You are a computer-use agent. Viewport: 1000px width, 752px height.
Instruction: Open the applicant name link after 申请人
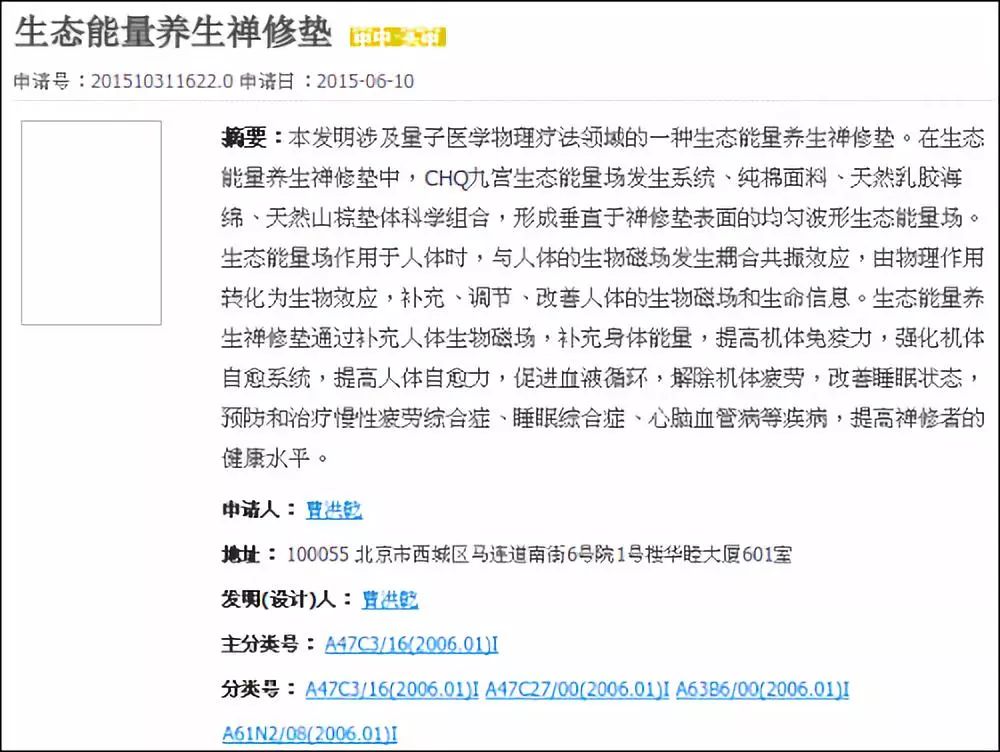tap(334, 510)
